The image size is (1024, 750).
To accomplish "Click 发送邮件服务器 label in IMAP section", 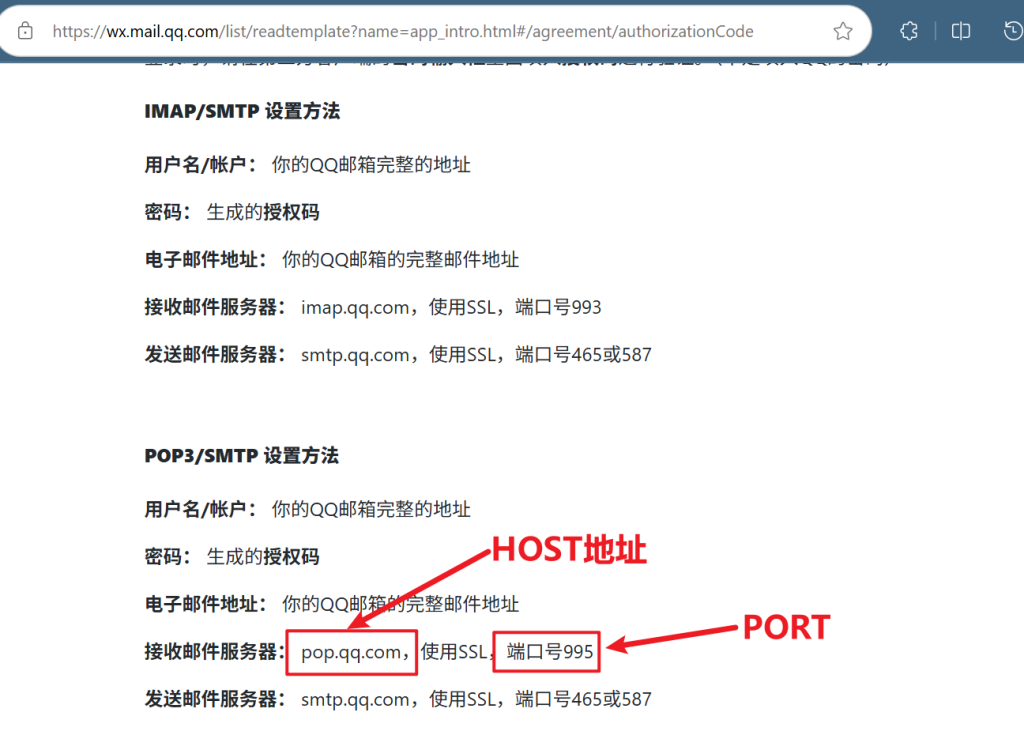I will click(211, 355).
